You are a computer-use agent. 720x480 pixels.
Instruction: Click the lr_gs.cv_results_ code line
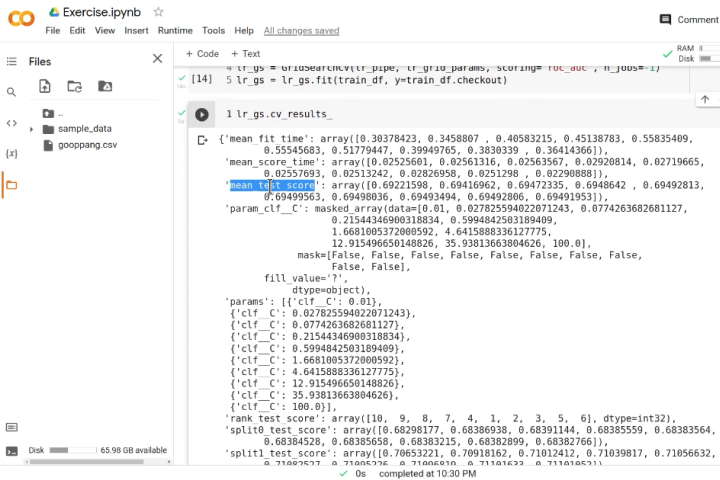click(x=284, y=114)
